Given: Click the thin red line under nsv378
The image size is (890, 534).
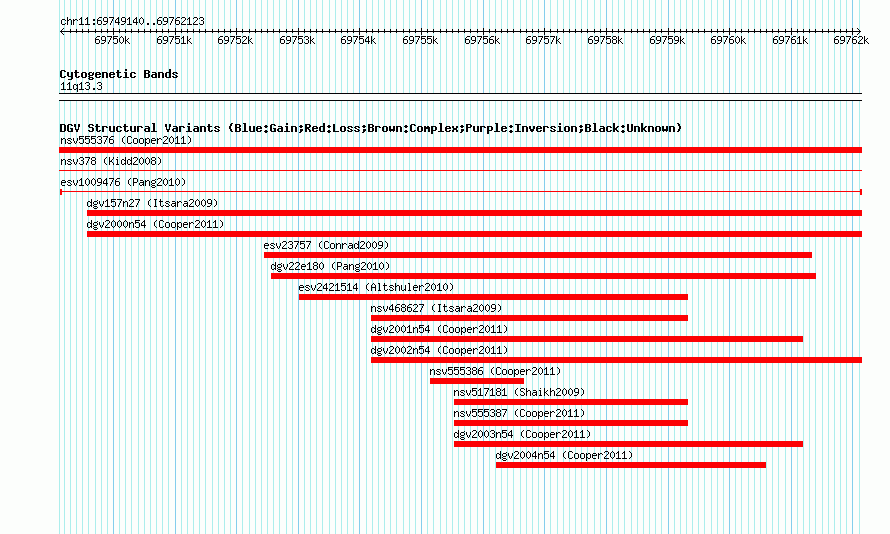Looking at the screenshot, I should pos(460,171).
